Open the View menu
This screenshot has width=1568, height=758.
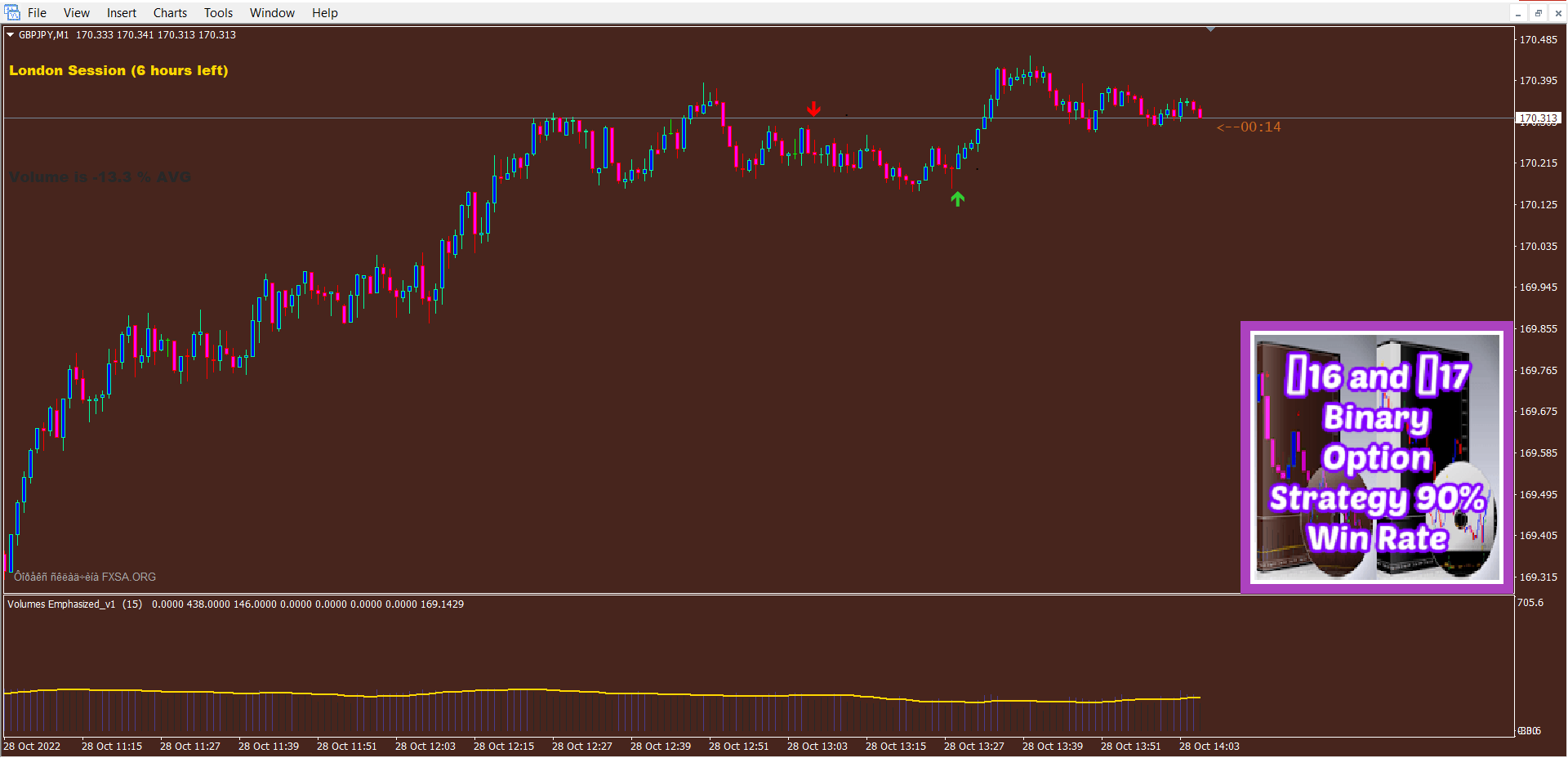click(x=77, y=13)
